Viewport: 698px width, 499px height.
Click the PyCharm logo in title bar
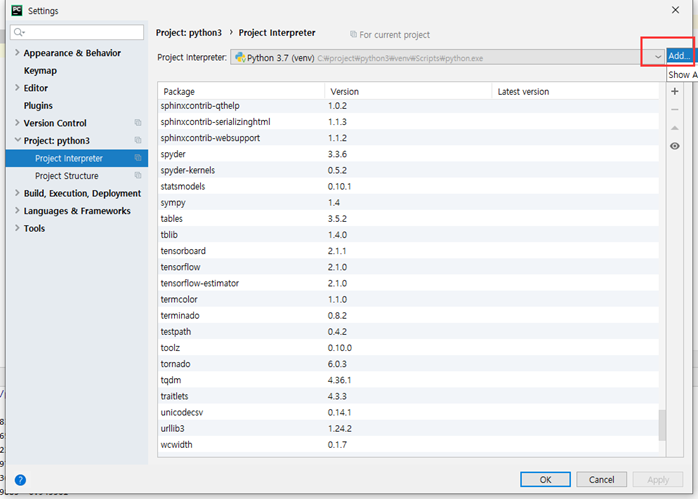(17, 10)
